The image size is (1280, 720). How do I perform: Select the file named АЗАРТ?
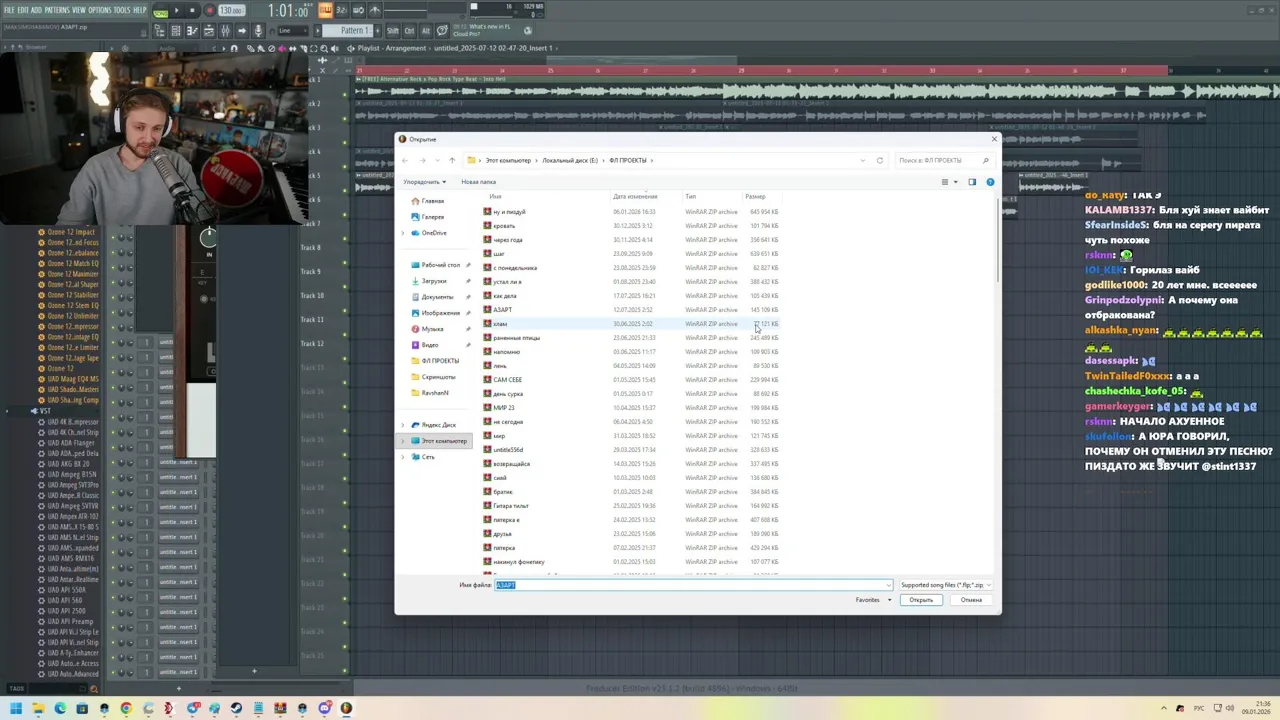point(503,310)
